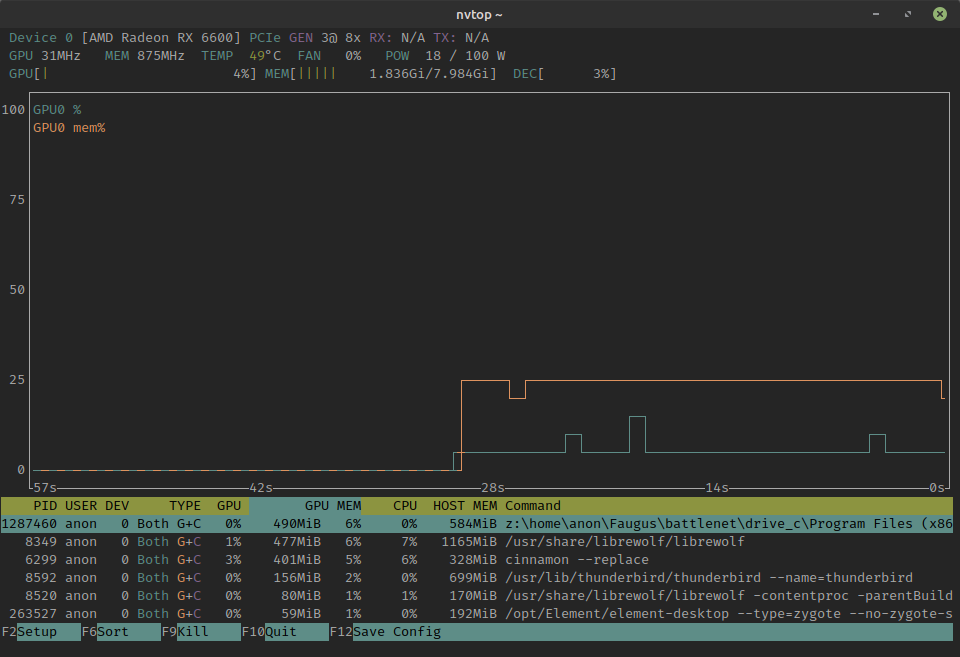This screenshot has width=960, height=657.
Task: Select the TYPE column header
Action: [x=185, y=506]
